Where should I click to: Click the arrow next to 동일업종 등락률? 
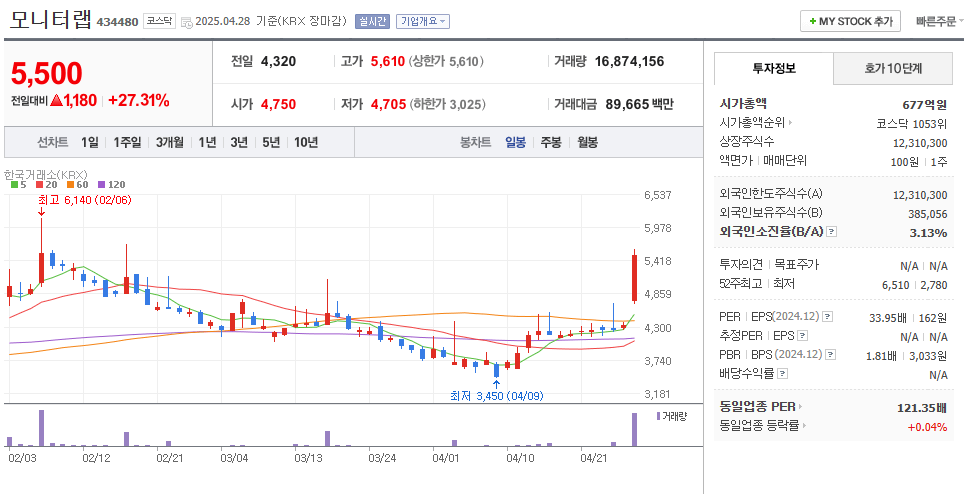point(806,425)
